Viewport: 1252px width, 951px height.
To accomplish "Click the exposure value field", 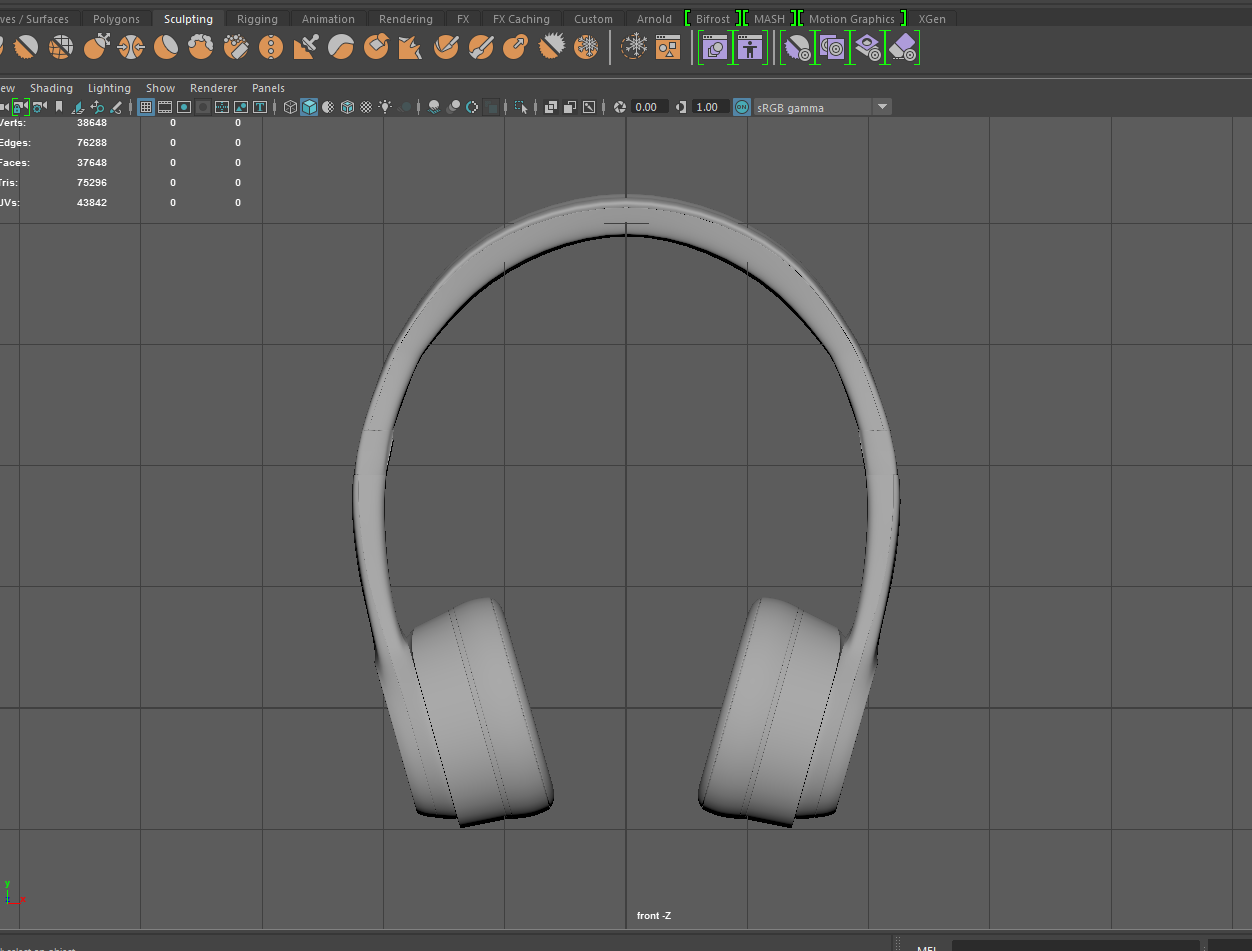I will (647, 107).
